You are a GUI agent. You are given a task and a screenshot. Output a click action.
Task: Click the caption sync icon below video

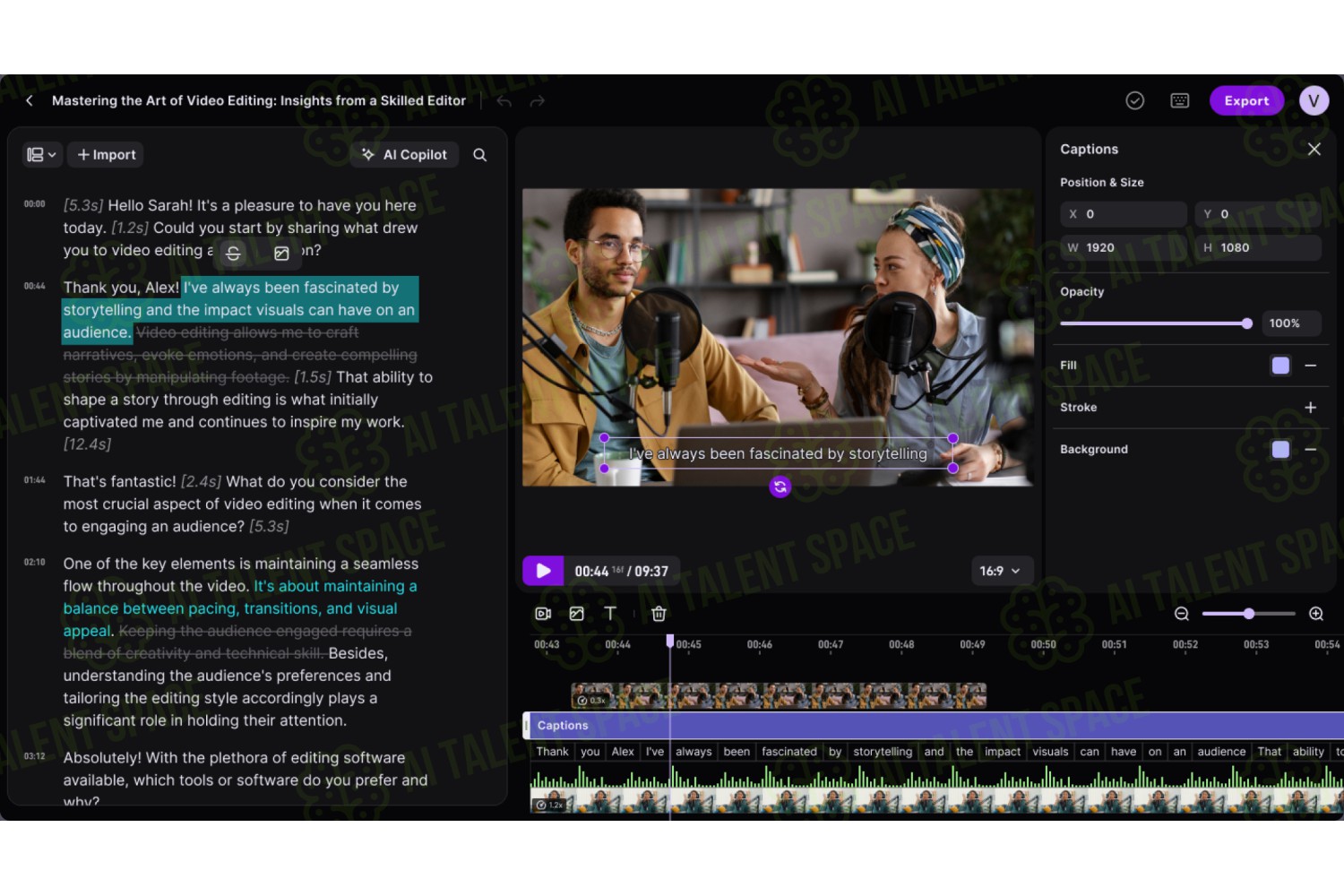point(780,487)
